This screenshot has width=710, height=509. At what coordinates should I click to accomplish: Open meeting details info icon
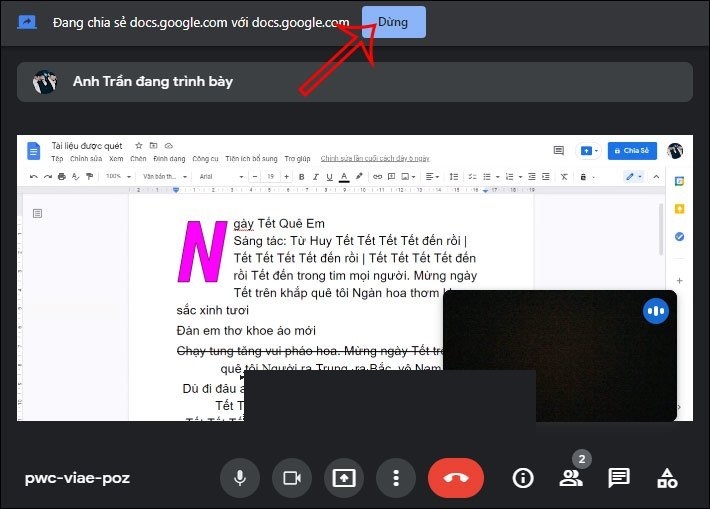[522, 478]
